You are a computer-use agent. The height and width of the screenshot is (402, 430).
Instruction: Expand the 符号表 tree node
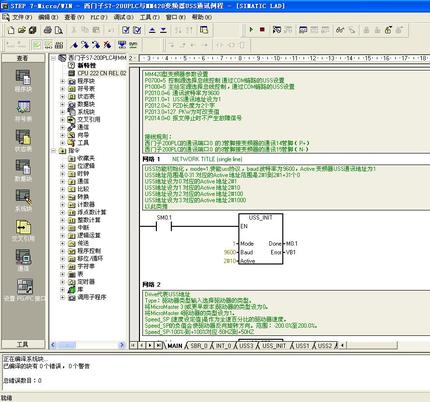[x=62, y=89]
